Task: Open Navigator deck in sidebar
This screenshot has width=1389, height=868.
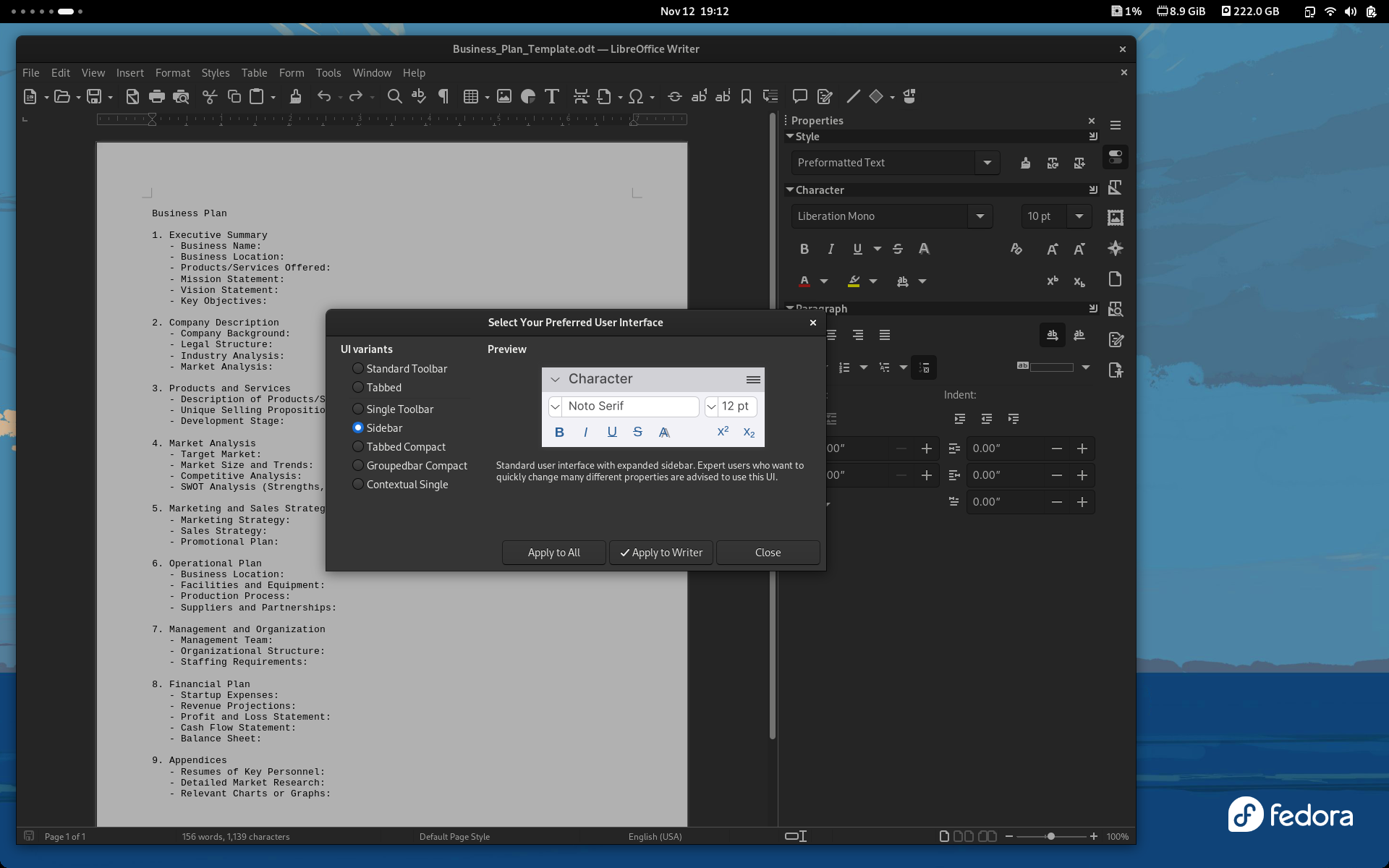Action: click(x=1115, y=248)
